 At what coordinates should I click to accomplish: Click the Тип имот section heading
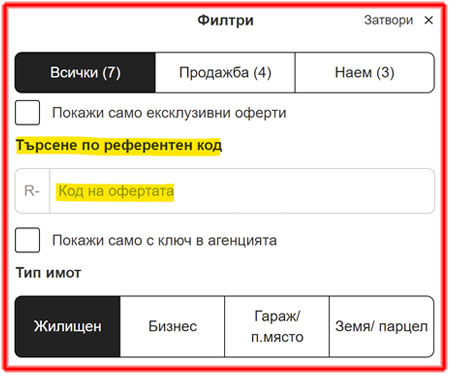click(x=48, y=273)
